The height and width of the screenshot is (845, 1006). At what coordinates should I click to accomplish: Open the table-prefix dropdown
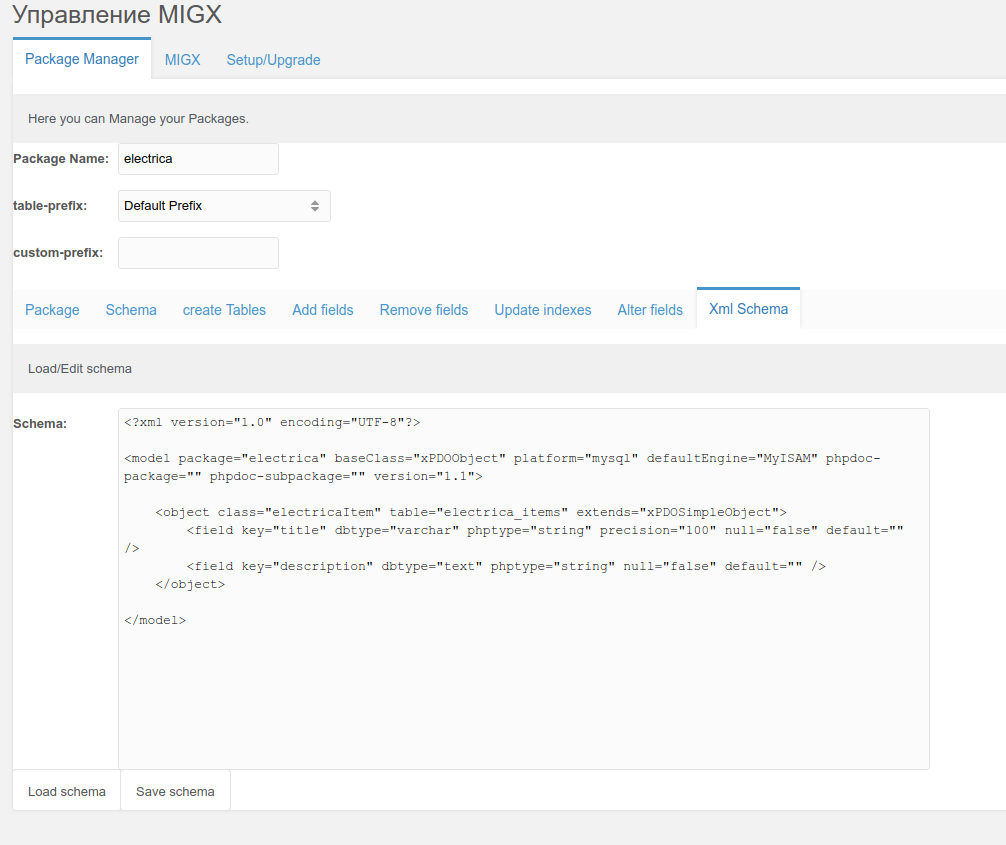coord(224,206)
